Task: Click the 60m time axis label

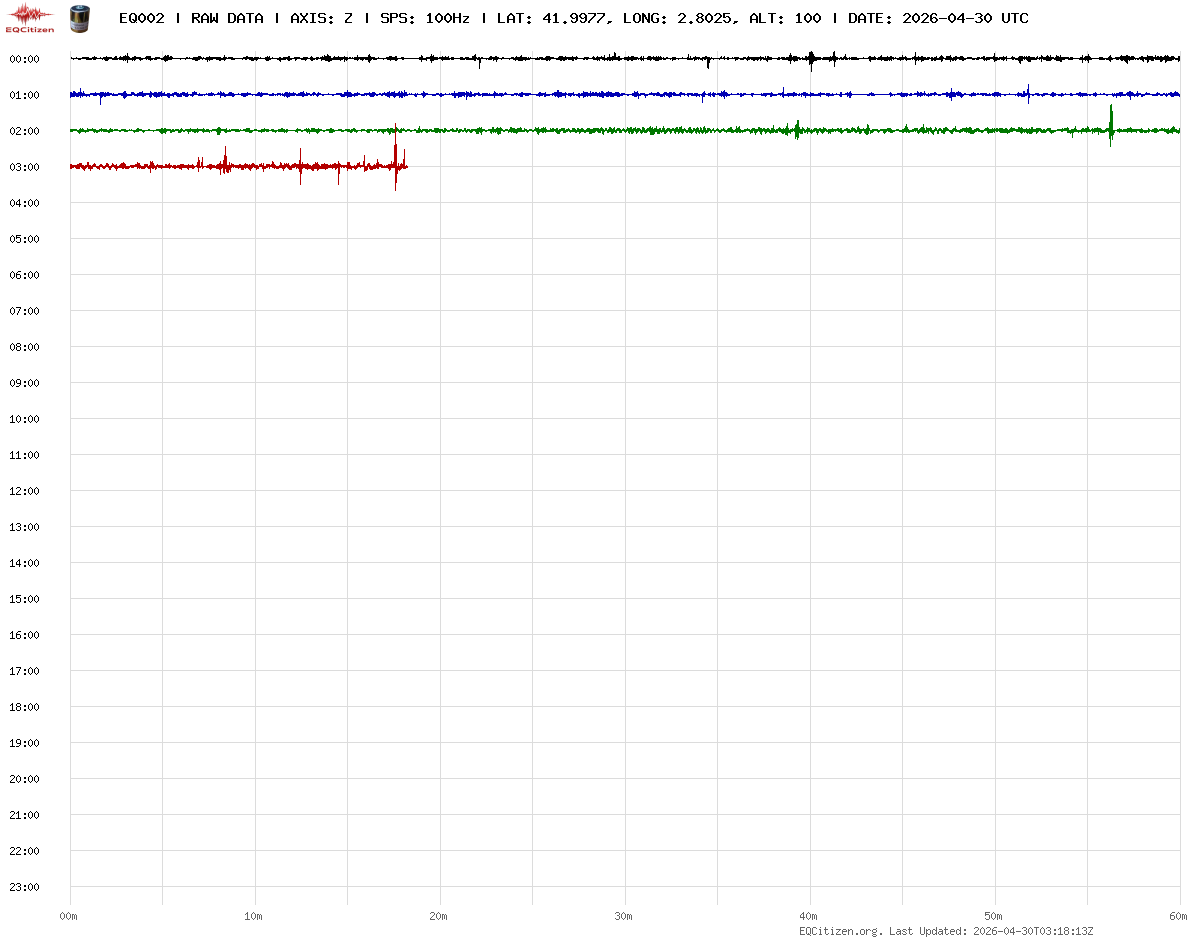Action: coord(1178,916)
